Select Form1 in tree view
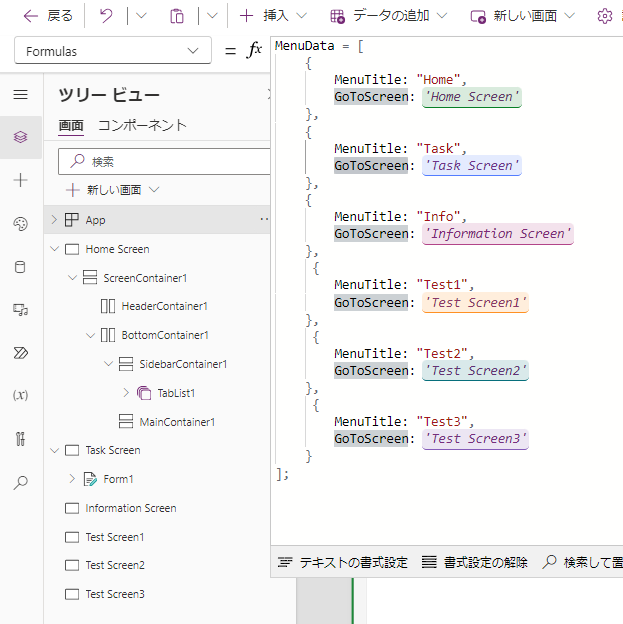This screenshot has height=624, width=623. point(118,479)
